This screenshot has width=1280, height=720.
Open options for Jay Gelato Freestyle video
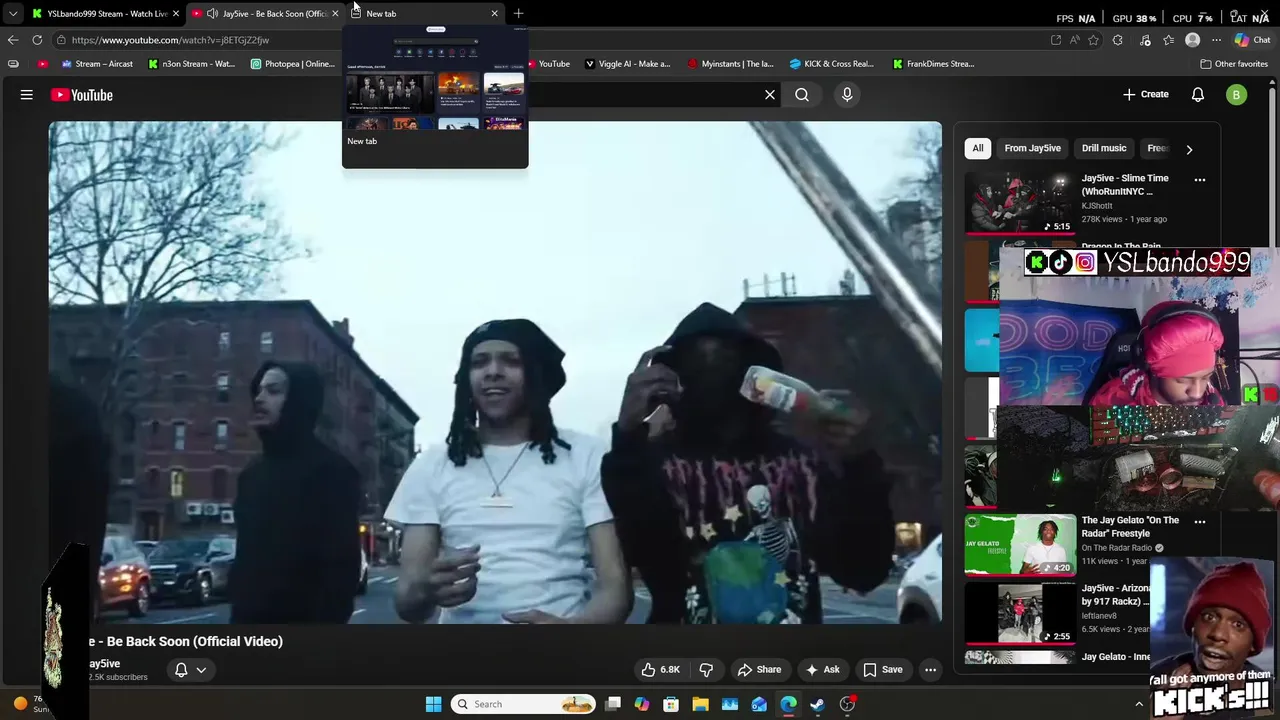[1200, 521]
